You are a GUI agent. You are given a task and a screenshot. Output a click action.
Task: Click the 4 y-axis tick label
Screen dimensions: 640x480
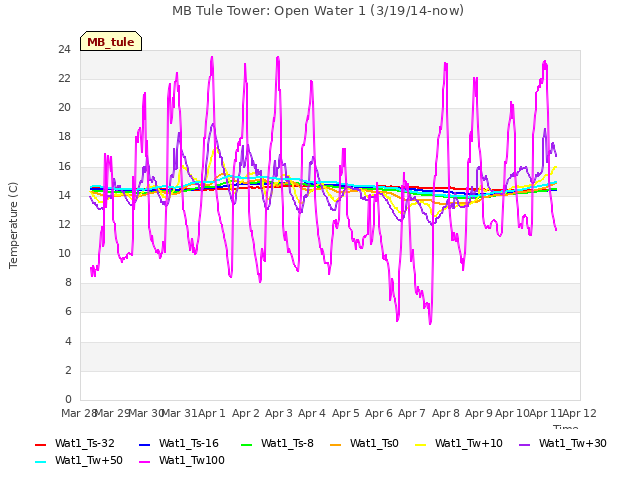(68, 341)
